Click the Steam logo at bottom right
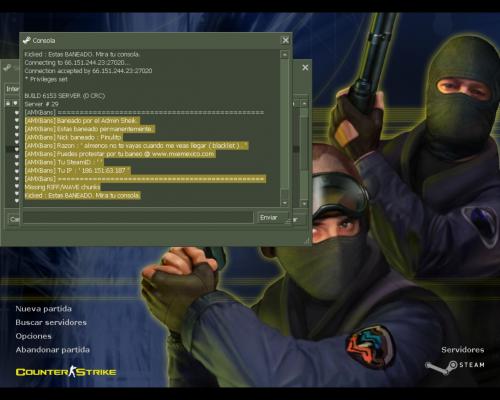Screen dimensions: 500x400 [x=455, y=366]
